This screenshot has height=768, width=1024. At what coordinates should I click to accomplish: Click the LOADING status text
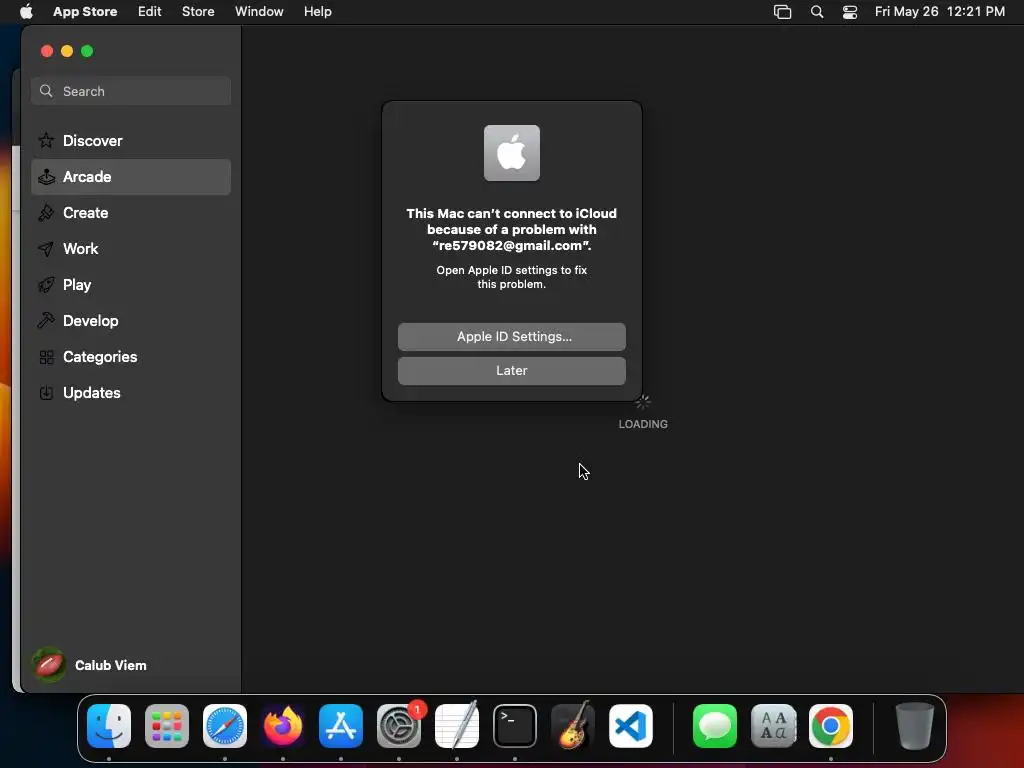pos(643,424)
